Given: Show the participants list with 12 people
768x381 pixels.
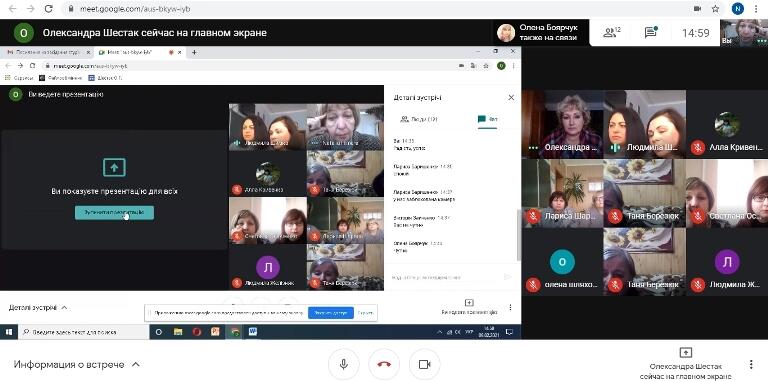Looking at the screenshot, I should coord(612,33).
